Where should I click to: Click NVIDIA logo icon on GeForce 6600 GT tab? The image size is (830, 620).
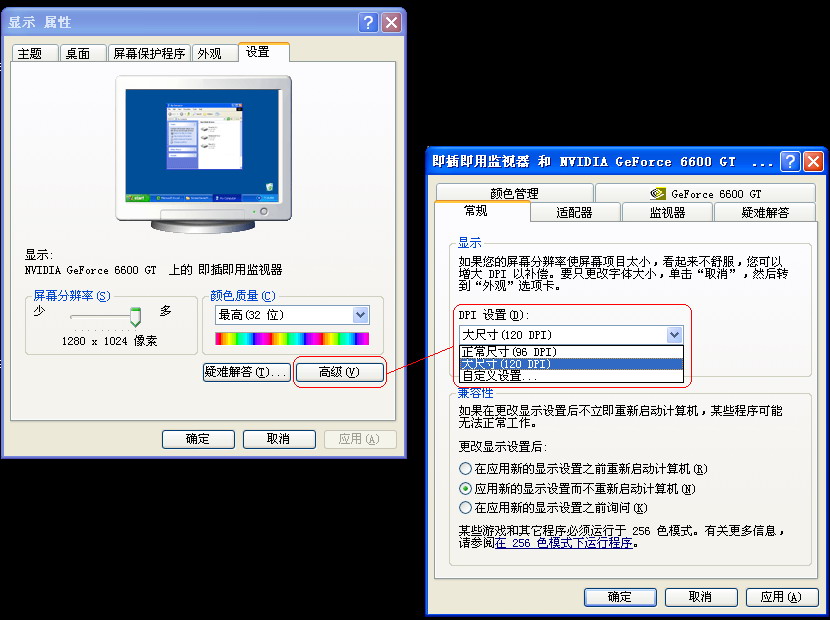tap(658, 194)
